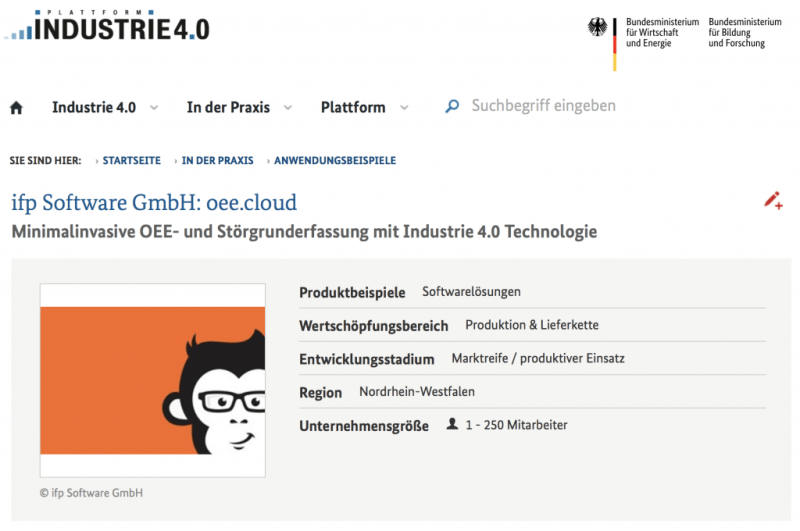Select the Marktreife / produktiver Einsatz text

tap(538, 358)
